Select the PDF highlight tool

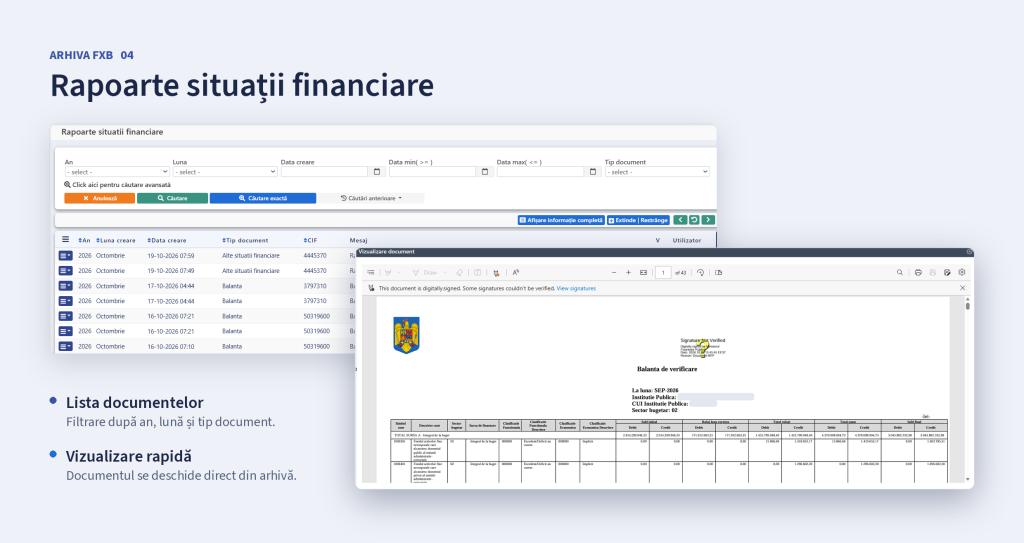388,272
